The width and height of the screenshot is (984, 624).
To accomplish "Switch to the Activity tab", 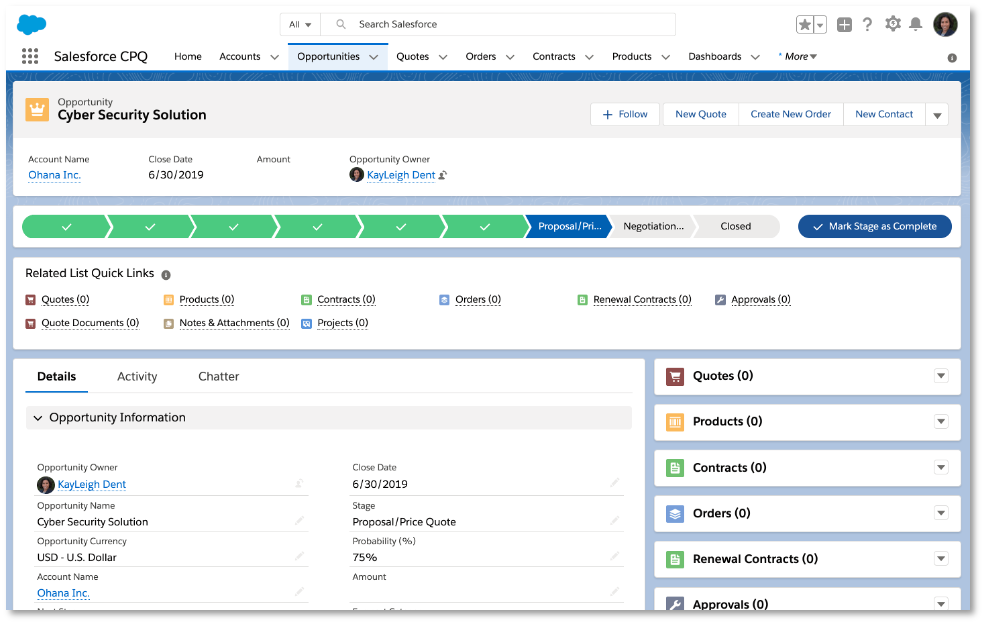I will [x=137, y=377].
